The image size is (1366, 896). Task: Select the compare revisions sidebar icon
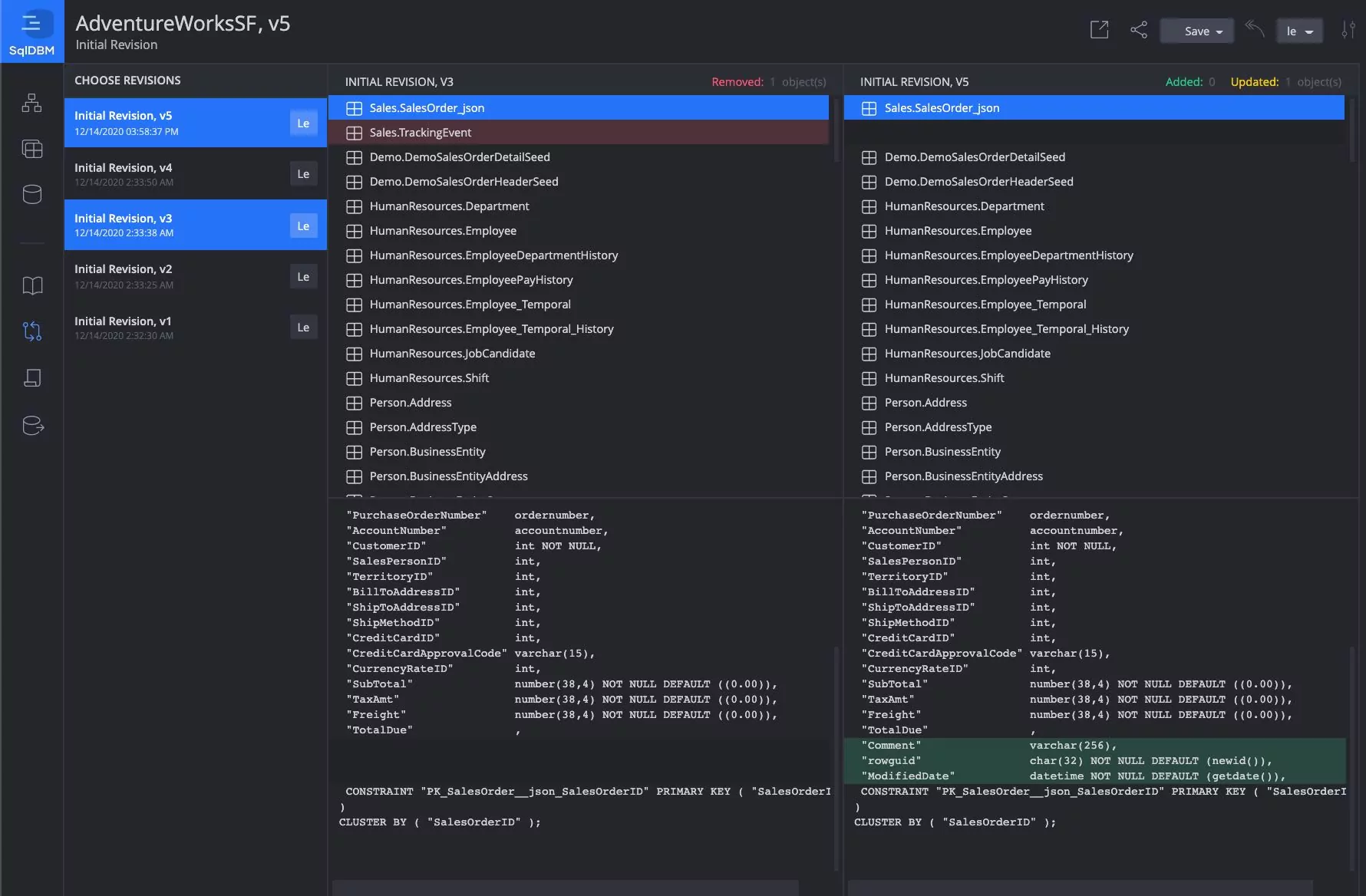(31, 331)
